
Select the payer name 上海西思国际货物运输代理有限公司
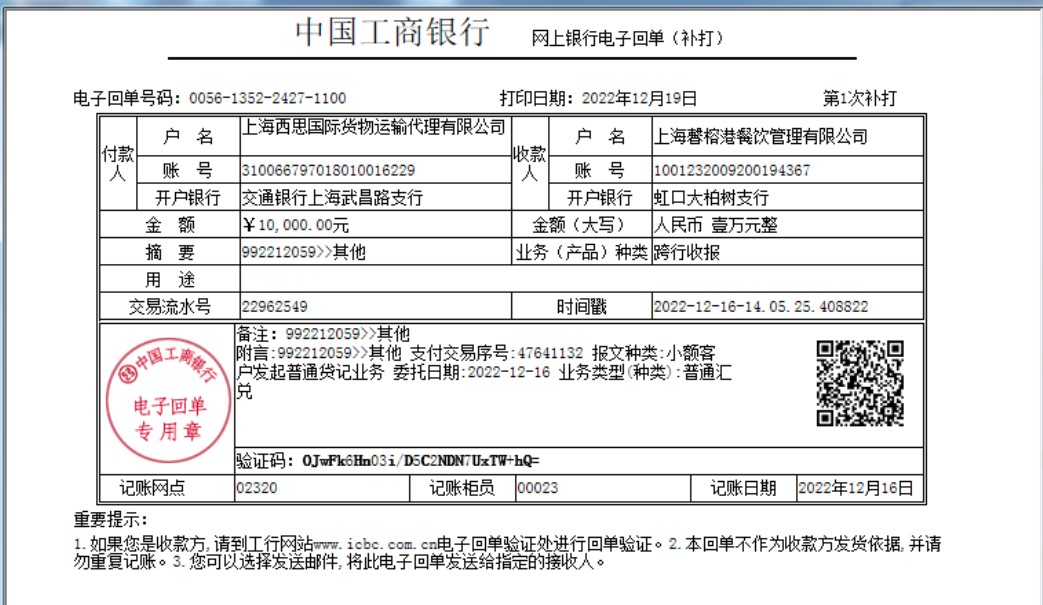[x=374, y=127]
